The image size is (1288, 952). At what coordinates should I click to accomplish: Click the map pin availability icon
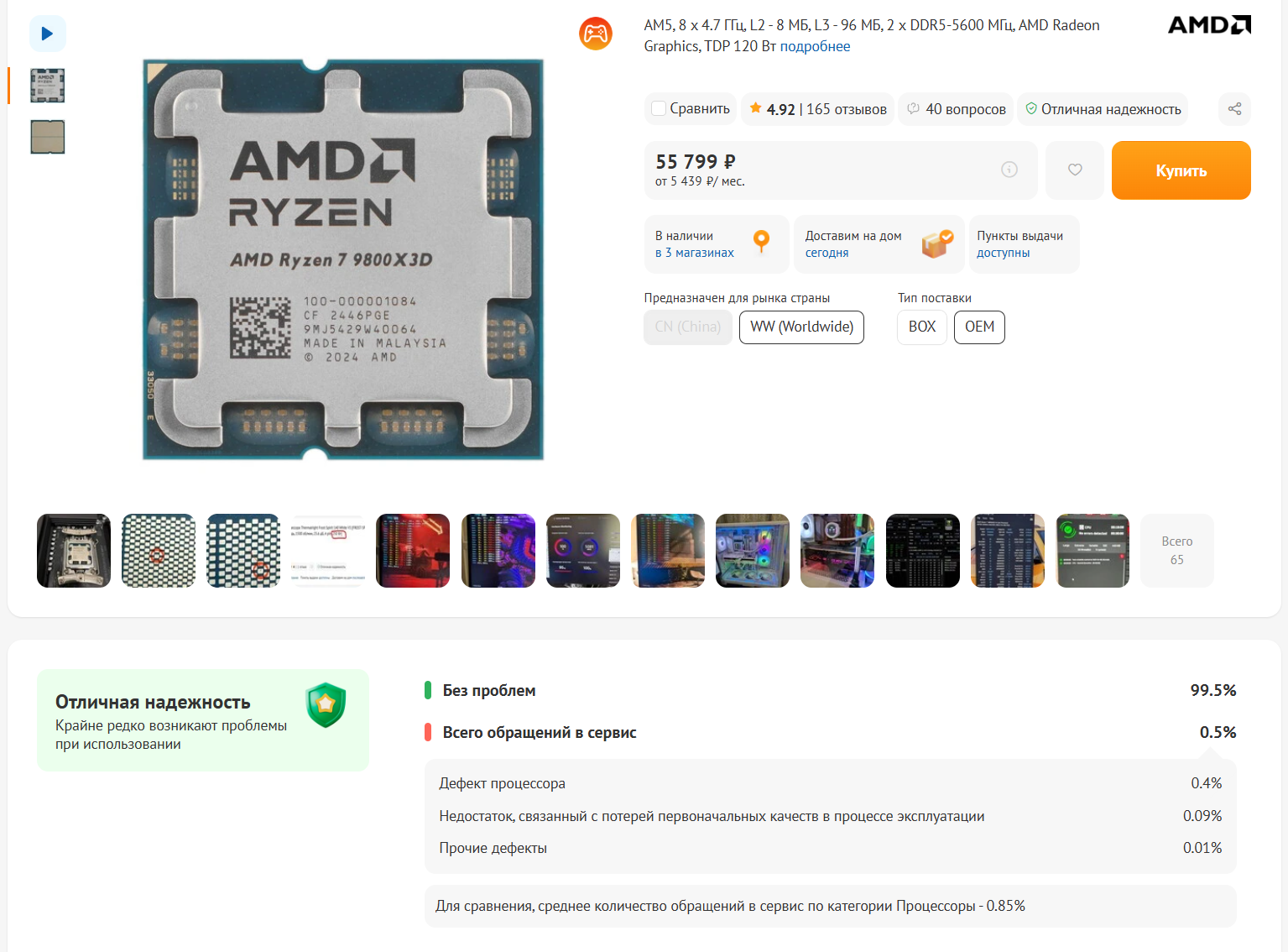click(761, 242)
